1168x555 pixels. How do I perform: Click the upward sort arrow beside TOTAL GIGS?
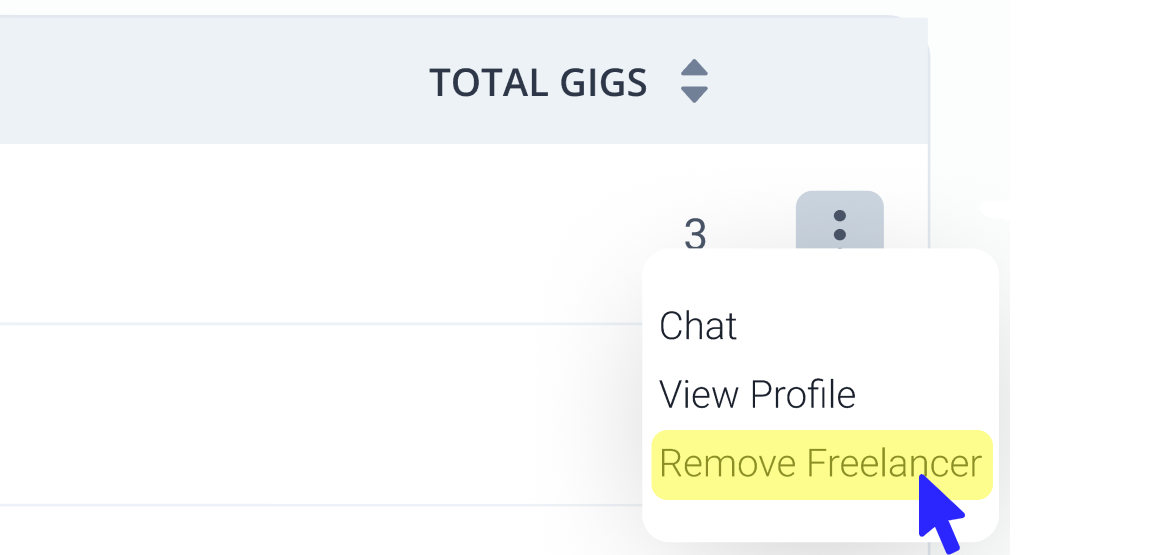click(x=694, y=69)
